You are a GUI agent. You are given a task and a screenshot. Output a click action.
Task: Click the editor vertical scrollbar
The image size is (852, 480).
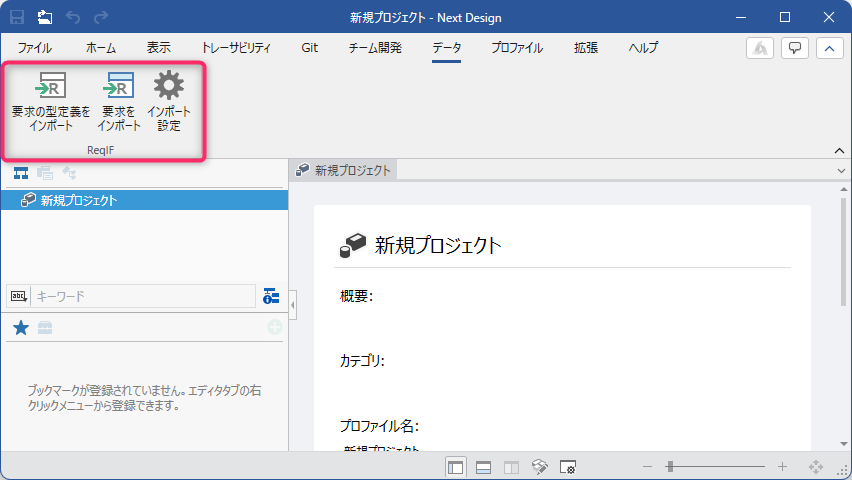click(843, 250)
